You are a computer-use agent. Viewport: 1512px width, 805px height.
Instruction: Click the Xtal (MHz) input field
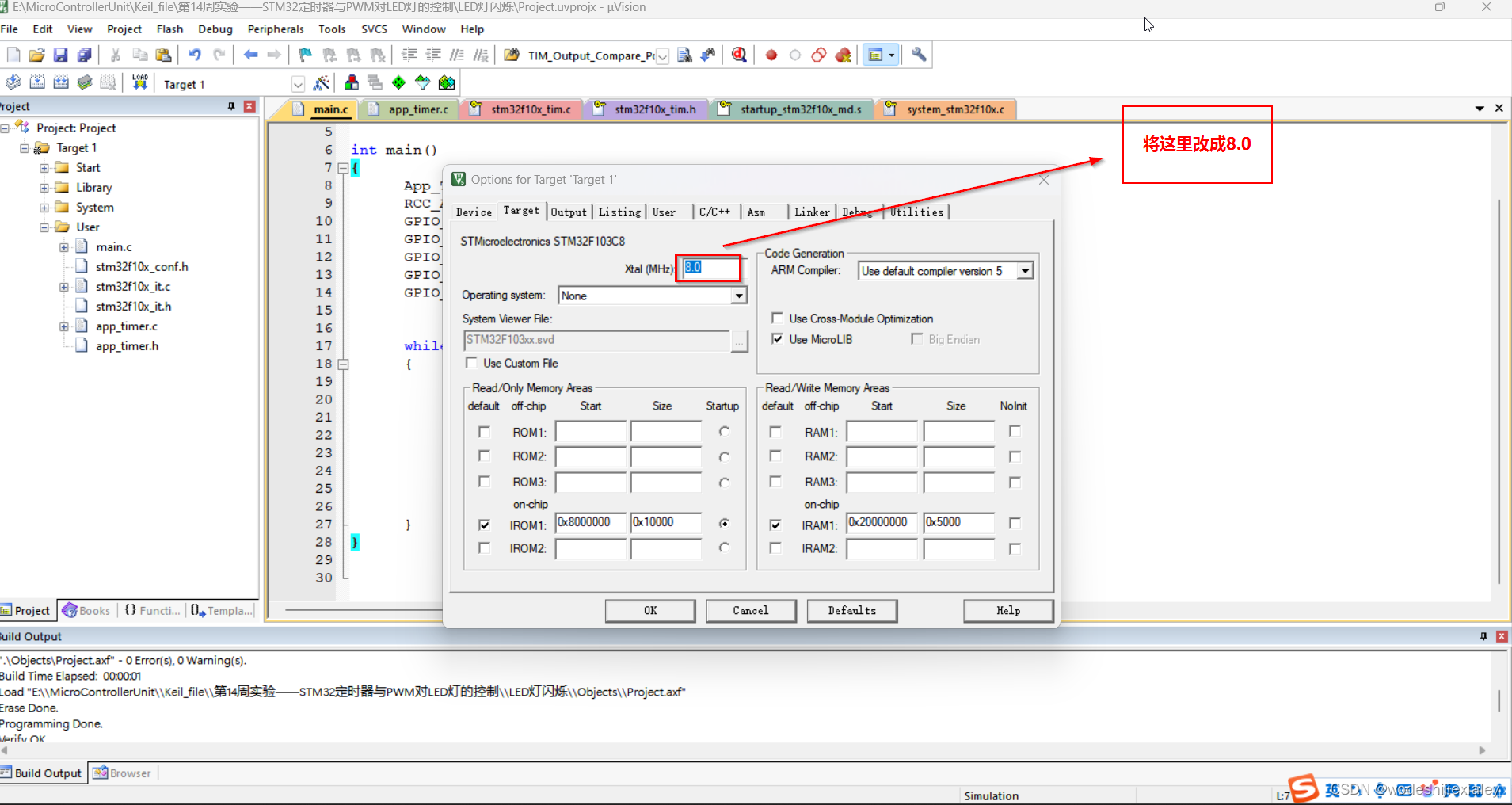[710, 267]
